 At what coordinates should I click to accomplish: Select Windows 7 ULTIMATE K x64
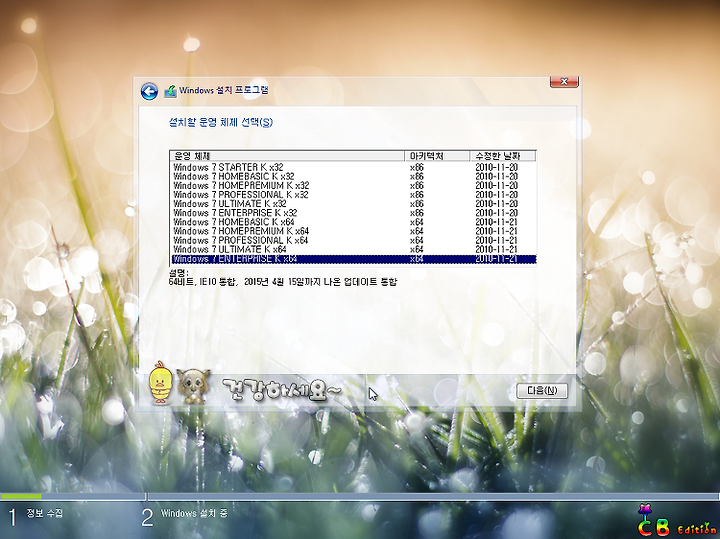pos(353,249)
